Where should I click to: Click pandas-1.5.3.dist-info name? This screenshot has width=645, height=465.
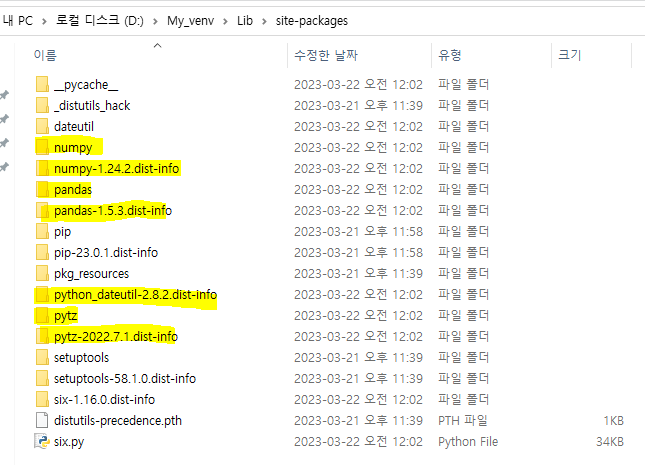tap(113, 211)
